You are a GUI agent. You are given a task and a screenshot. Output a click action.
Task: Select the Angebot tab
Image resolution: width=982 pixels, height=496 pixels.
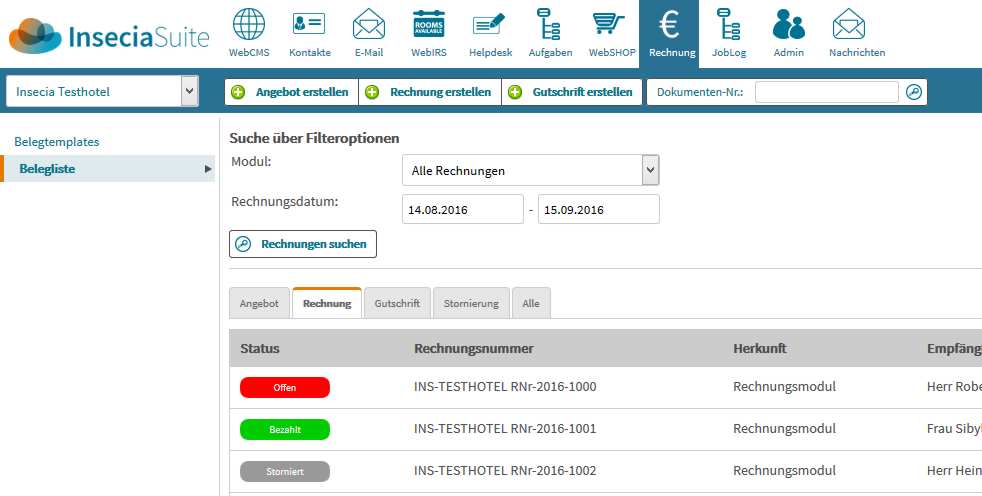tap(259, 304)
